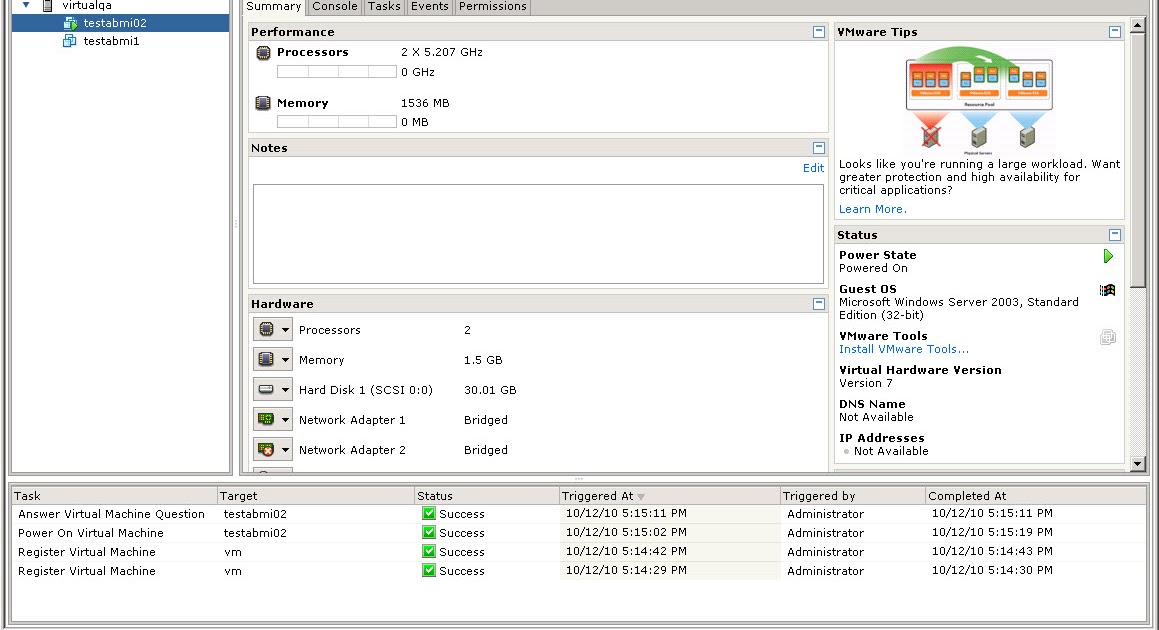This screenshot has width=1159, height=630.
Task: Click the Network Adapter 1 icon button
Action: (266, 419)
